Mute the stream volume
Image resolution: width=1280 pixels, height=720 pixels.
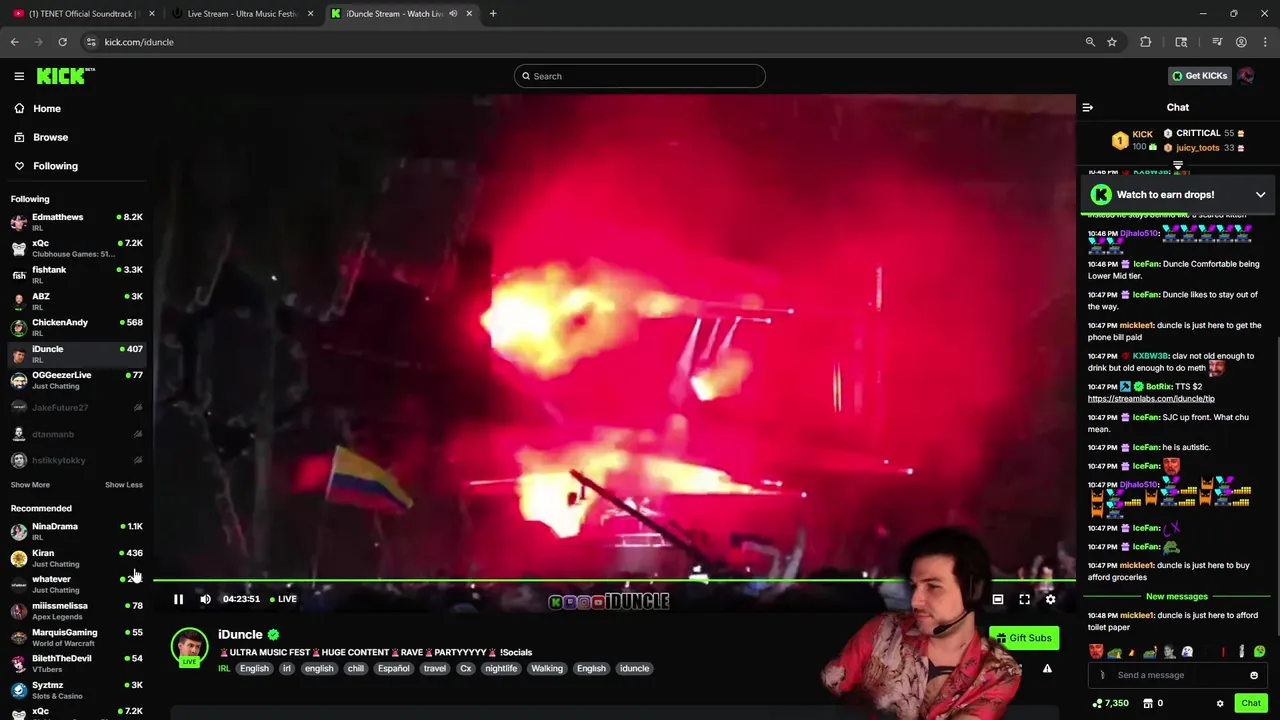205,599
